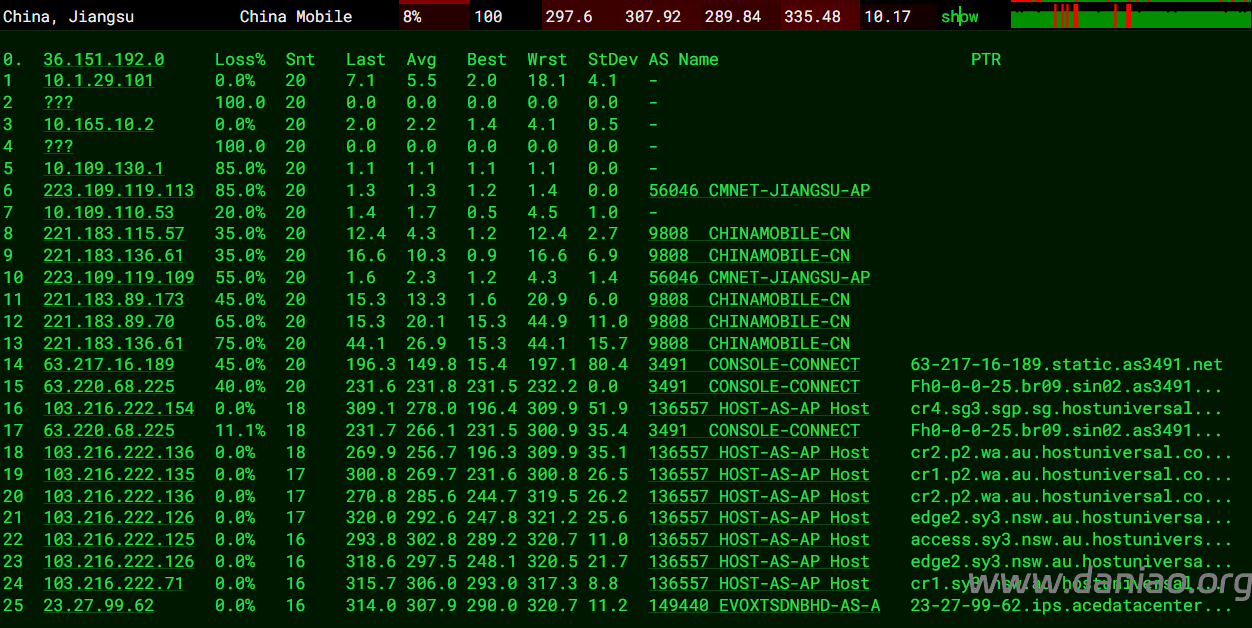Click the green and red packet loss graph
This screenshot has width=1252, height=628.
point(1129,16)
